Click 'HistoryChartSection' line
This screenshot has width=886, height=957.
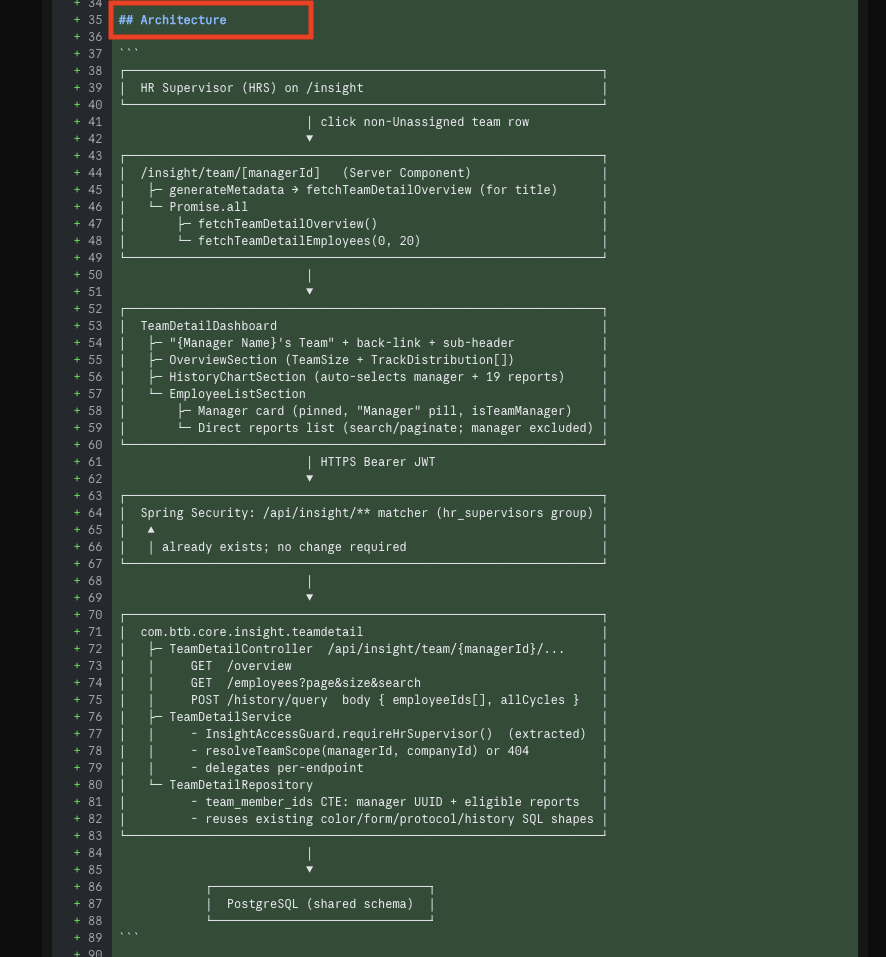coord(366,377)
